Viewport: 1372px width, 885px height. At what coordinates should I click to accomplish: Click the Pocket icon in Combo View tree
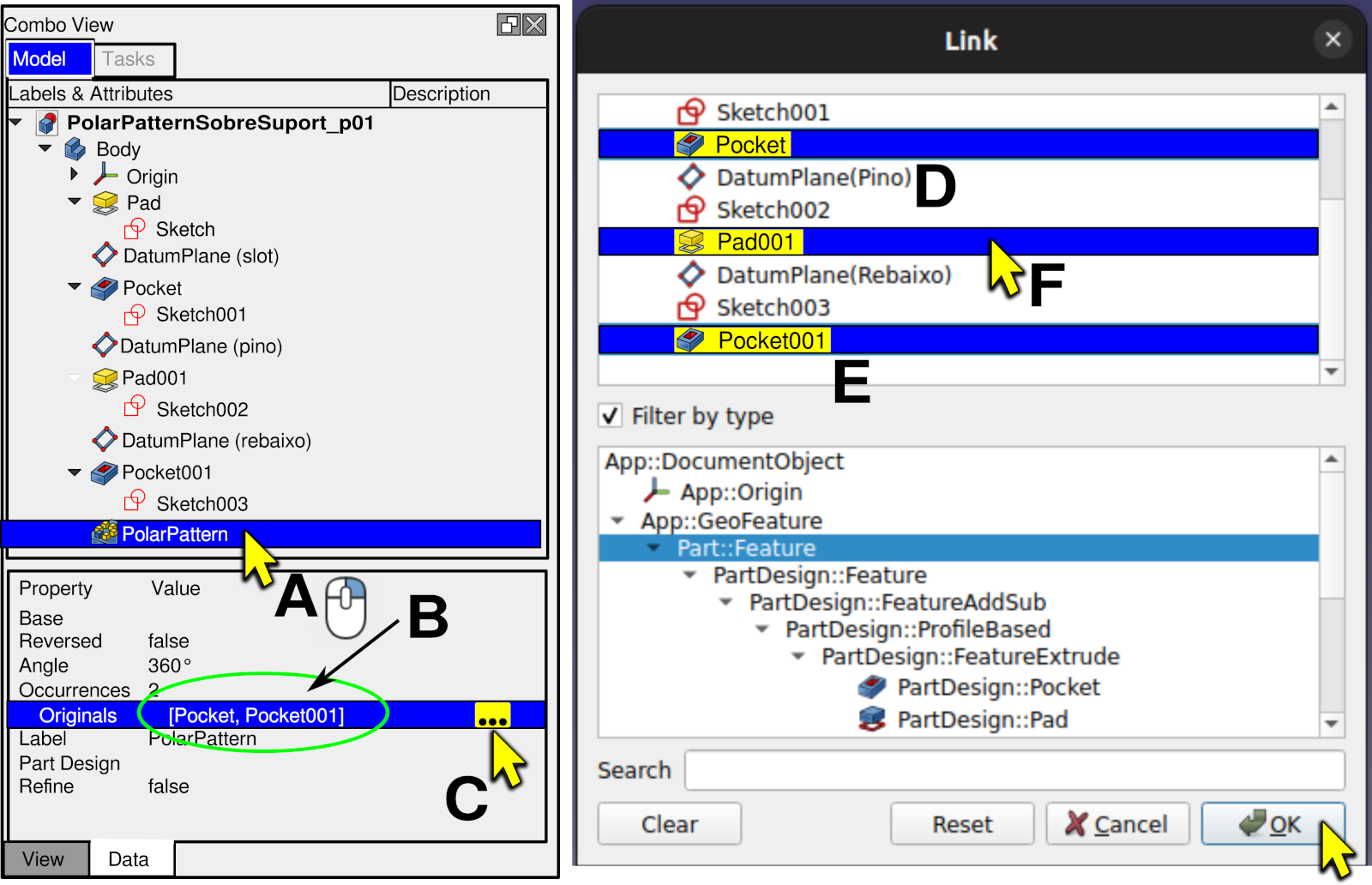click(105, 288)
